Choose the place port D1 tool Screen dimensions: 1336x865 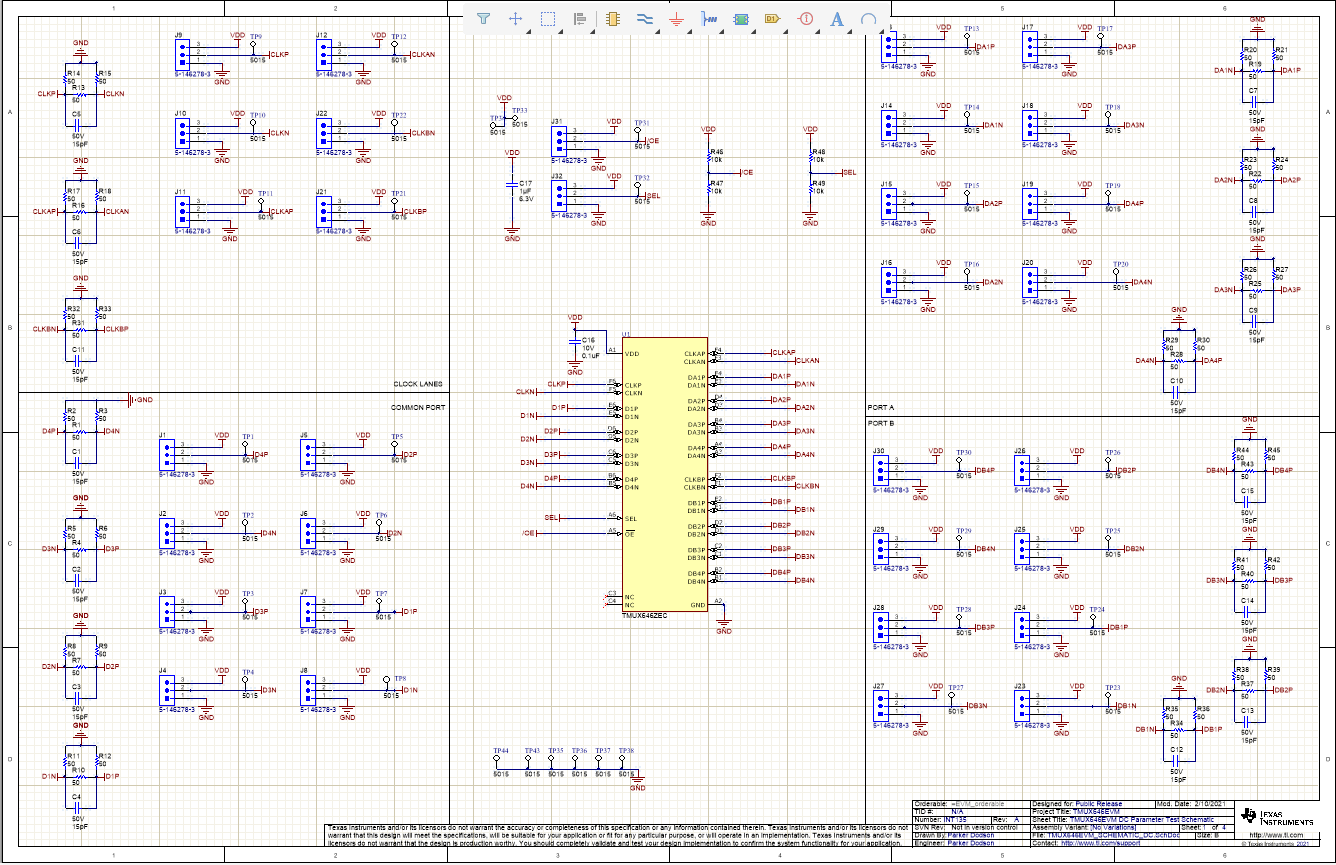[772, 18]
